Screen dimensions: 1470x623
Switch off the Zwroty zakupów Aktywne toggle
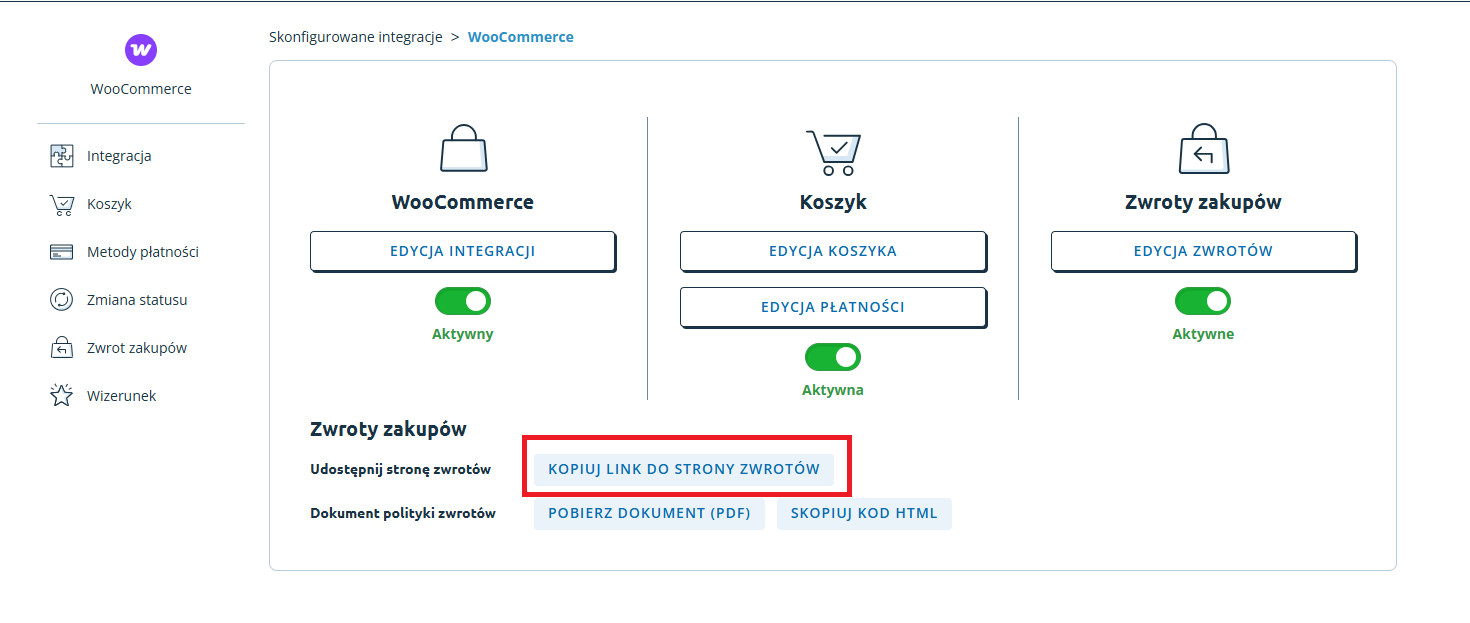(1203, 301)
